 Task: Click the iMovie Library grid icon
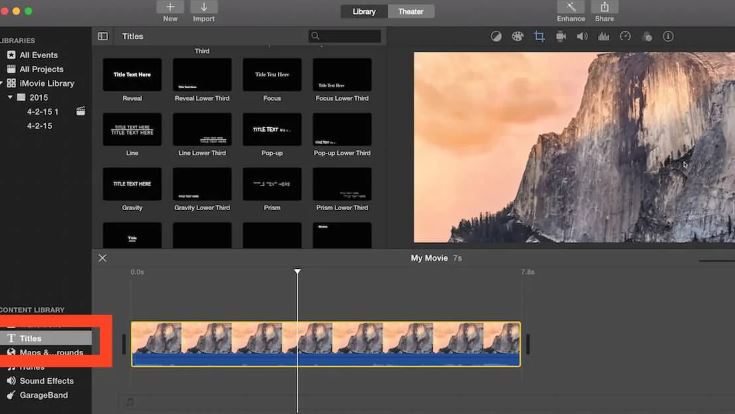click(x=11, y=83)
